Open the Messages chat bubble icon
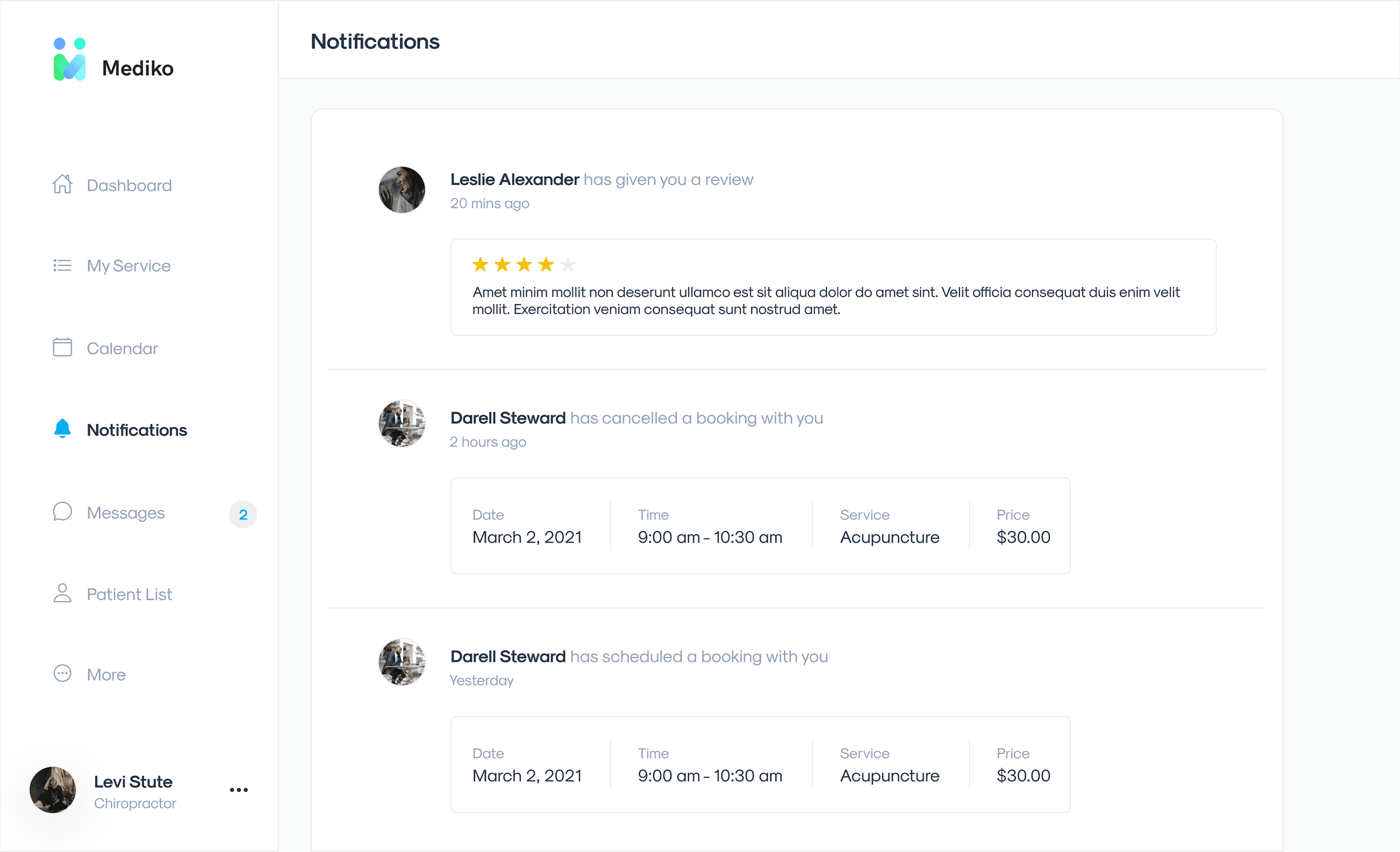This screenshot has height=852, width=1400. coord(62,512)
